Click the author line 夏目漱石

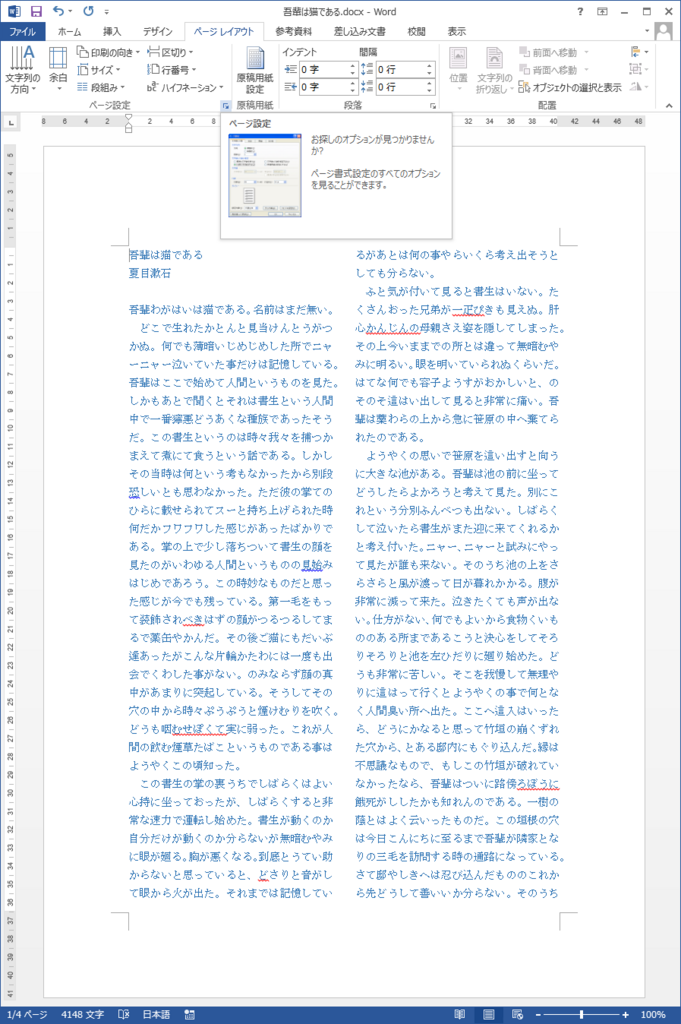tap(150, 273)
